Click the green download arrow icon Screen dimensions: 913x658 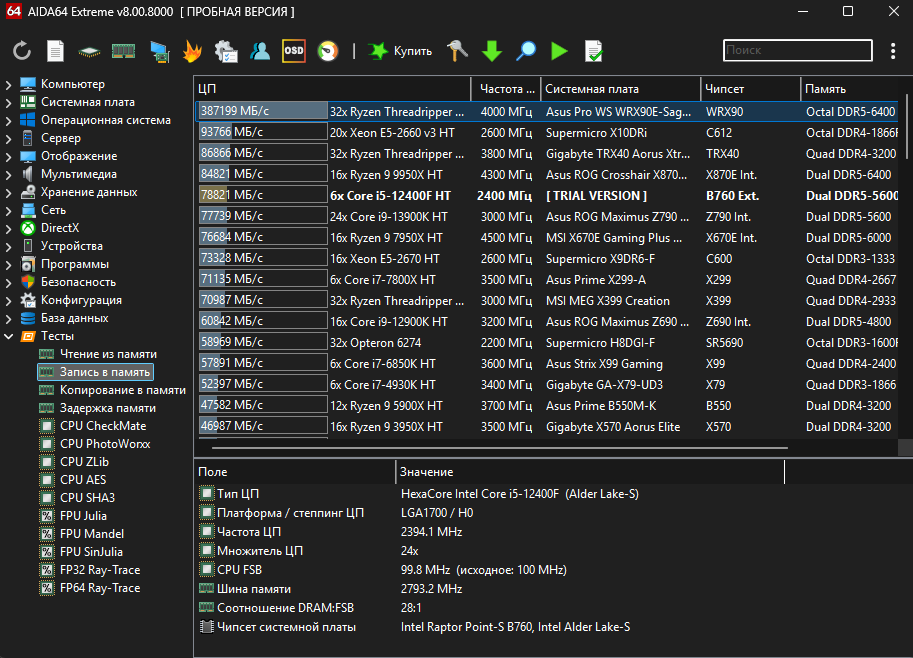491,51
